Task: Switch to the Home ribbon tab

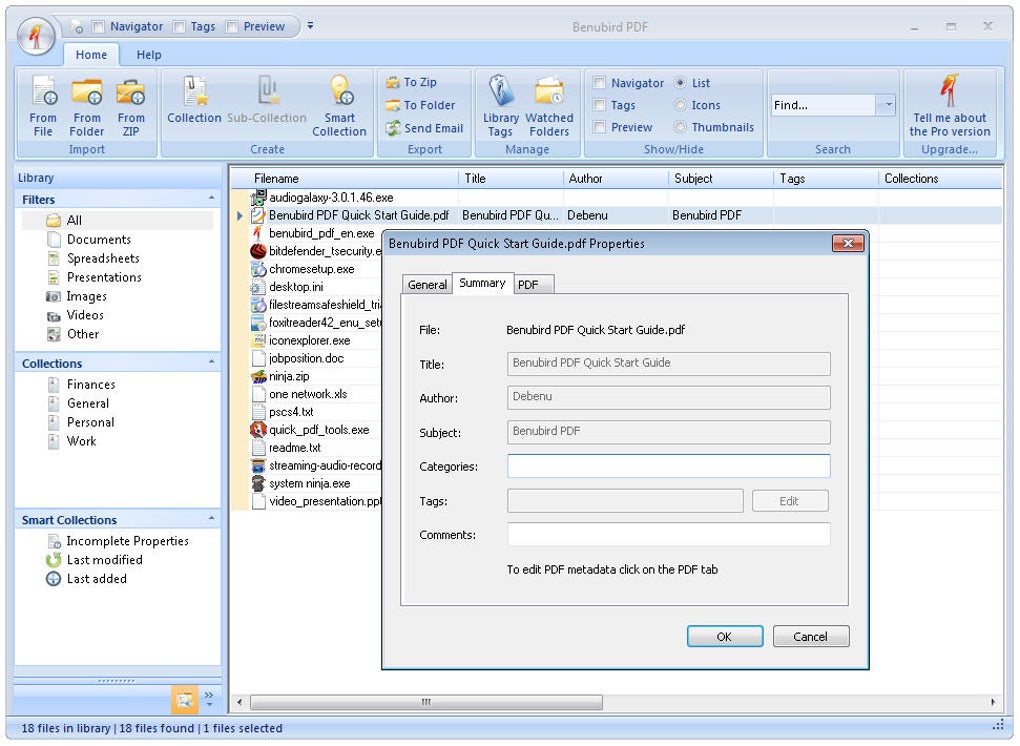Action: pos(91,55)
